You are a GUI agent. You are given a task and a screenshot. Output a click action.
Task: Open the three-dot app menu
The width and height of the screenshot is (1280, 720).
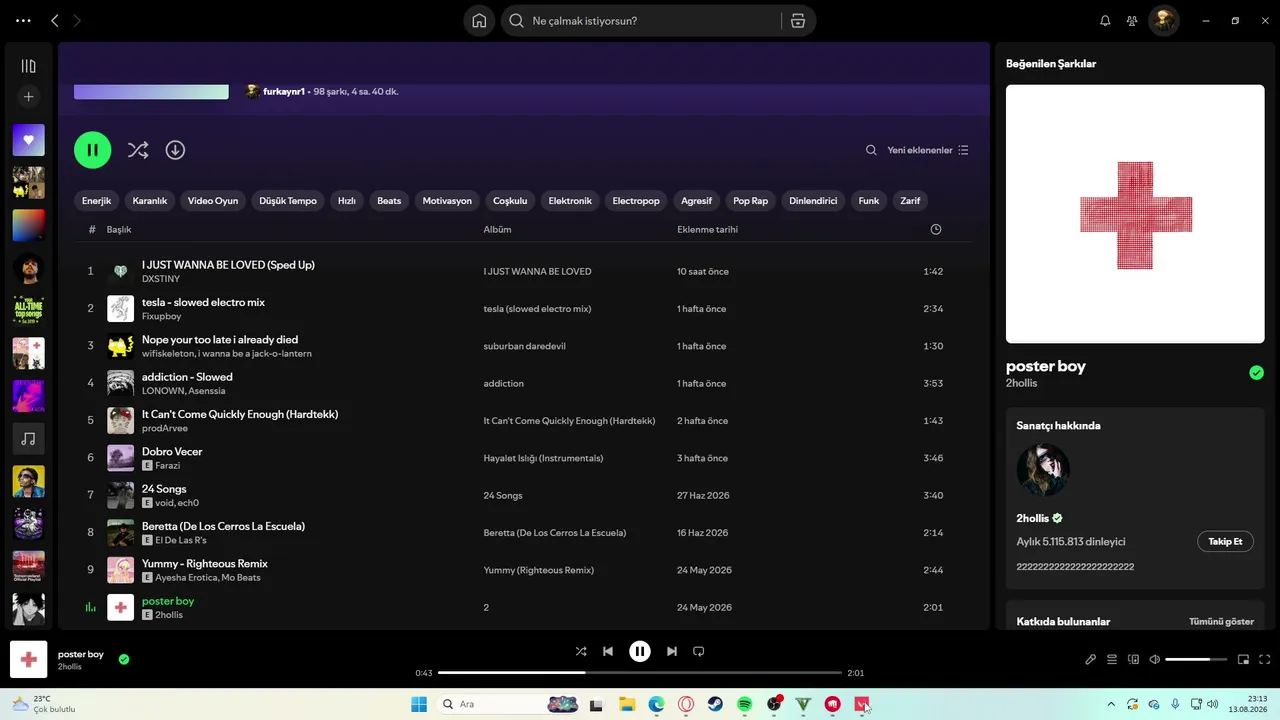pyautogui.click(x=23, y=21)
